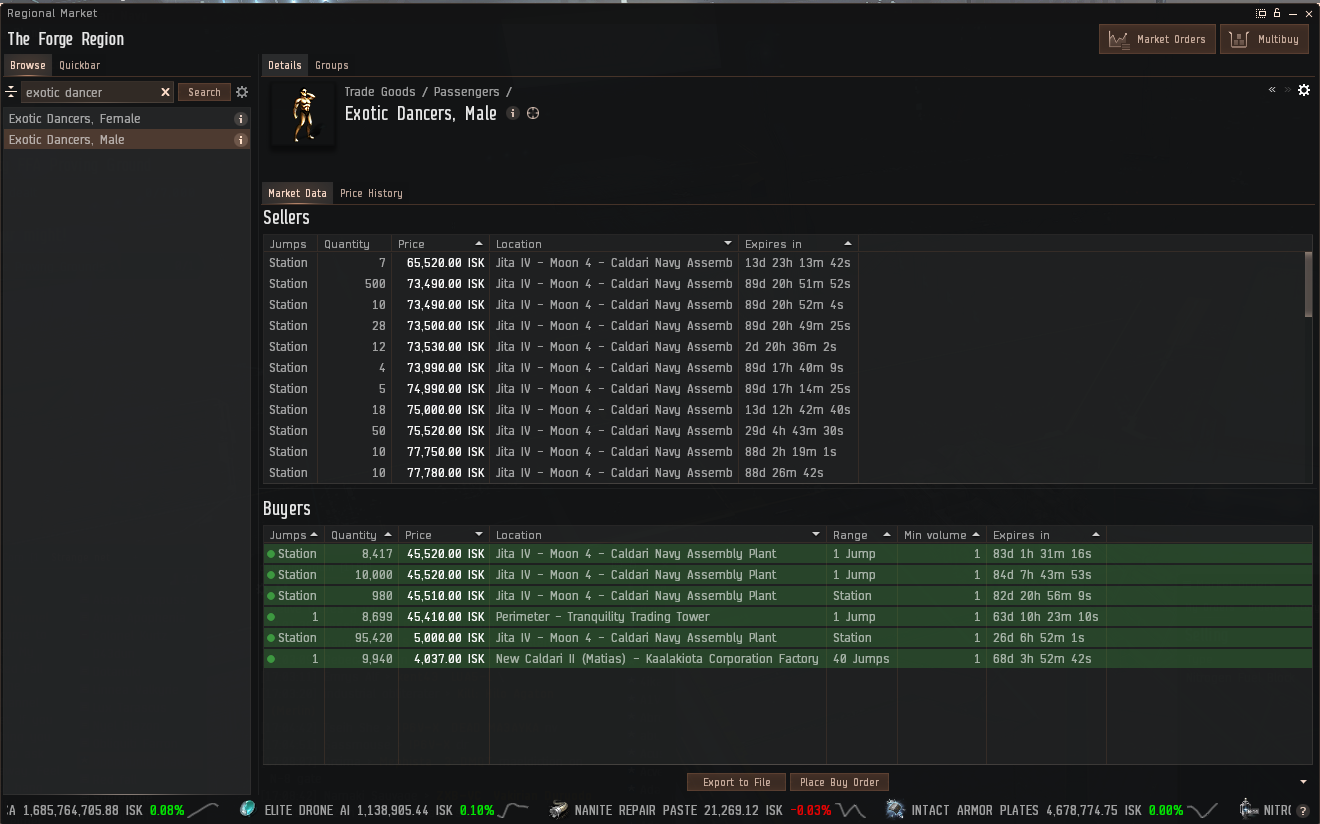Screen dimensions: 1320x824
Task: Go back with double-left arrow icon
Action: click(x=1272, y=90)
